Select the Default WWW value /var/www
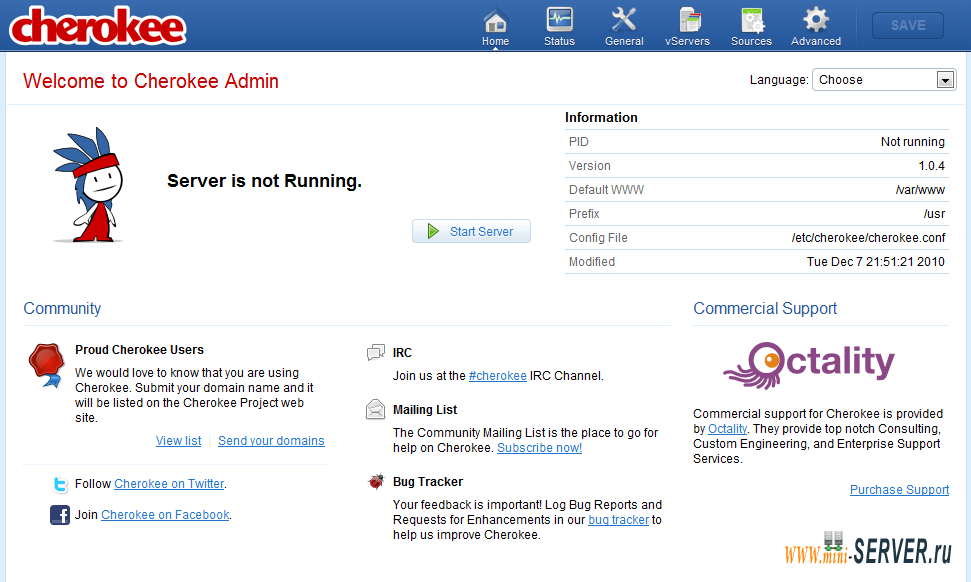The width and height of the screenshot is (971, 582). pyautogui.click(x=920, y=190)
